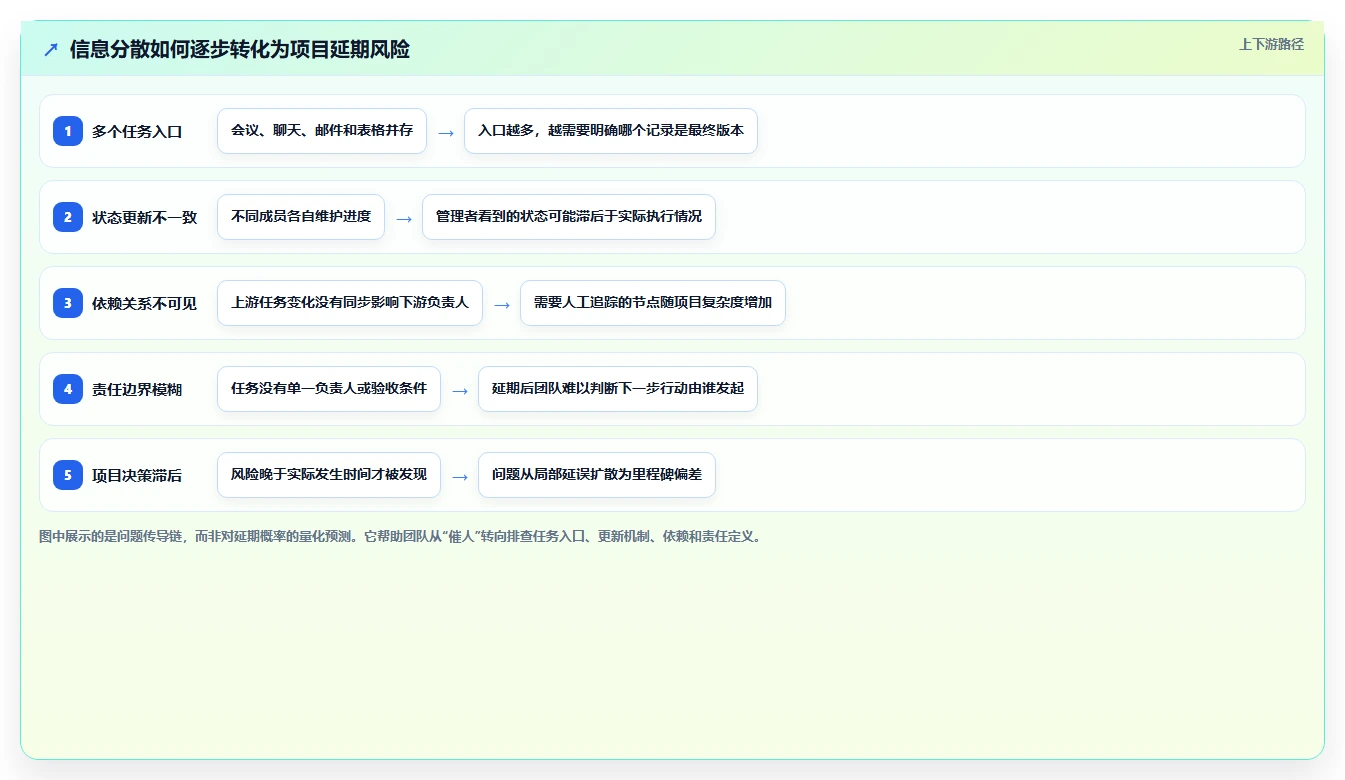Click the 管理者看到的状态可能滞后于实际执行情况 box
This screenshot has height=780, width=1345.
pyautogui.click(x=569, y=217)
